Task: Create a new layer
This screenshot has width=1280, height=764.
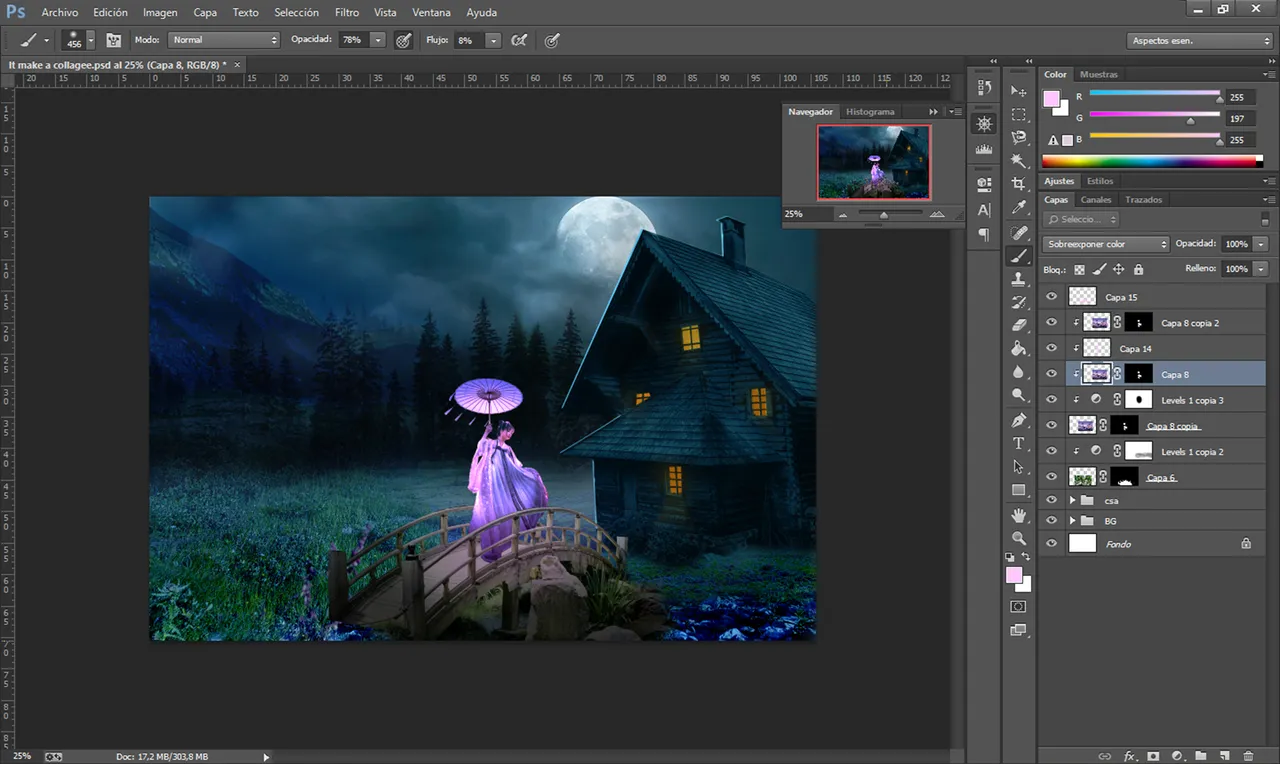Action: [x=1225, y=756]
